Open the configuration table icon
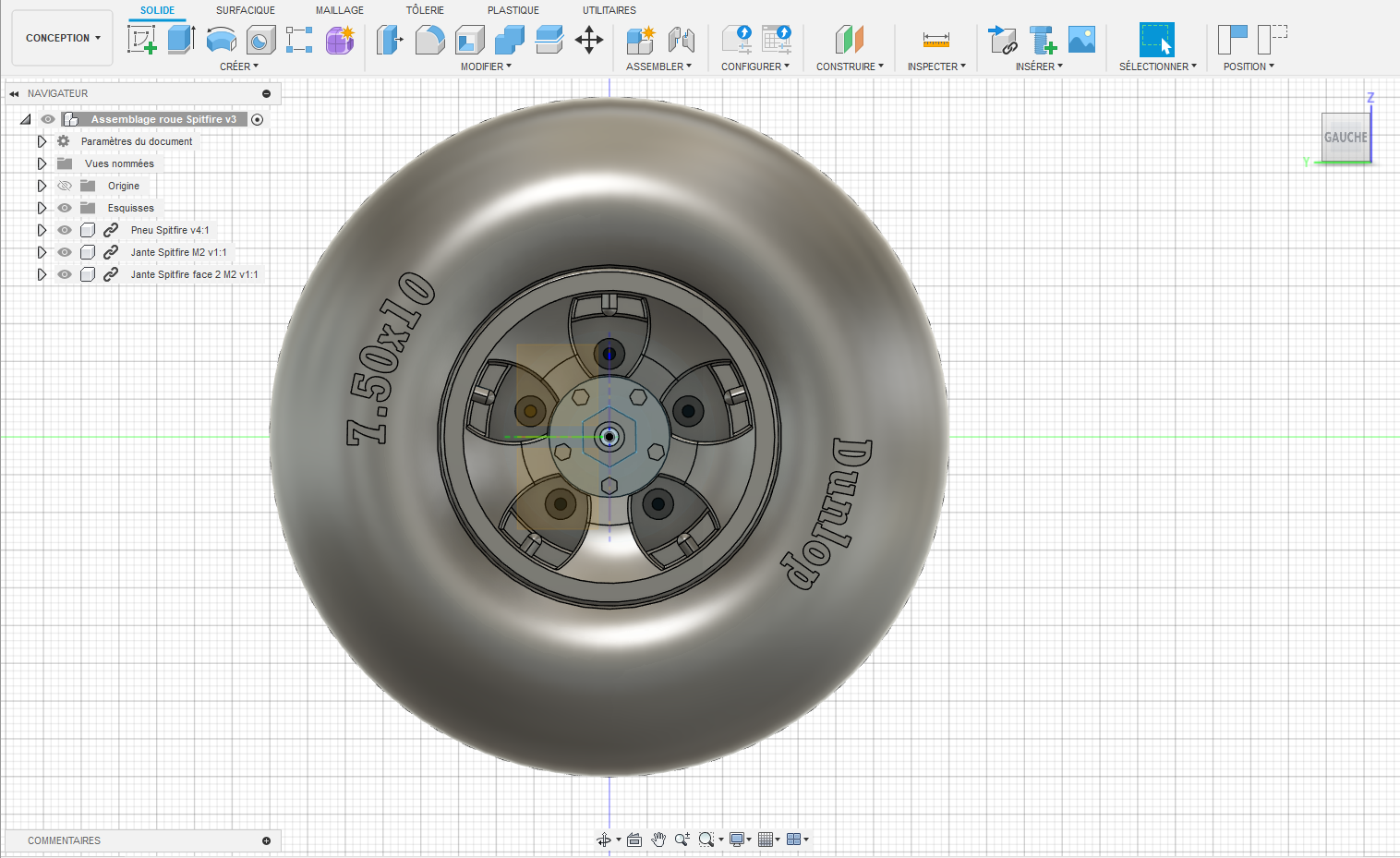 tap(777, 40)
